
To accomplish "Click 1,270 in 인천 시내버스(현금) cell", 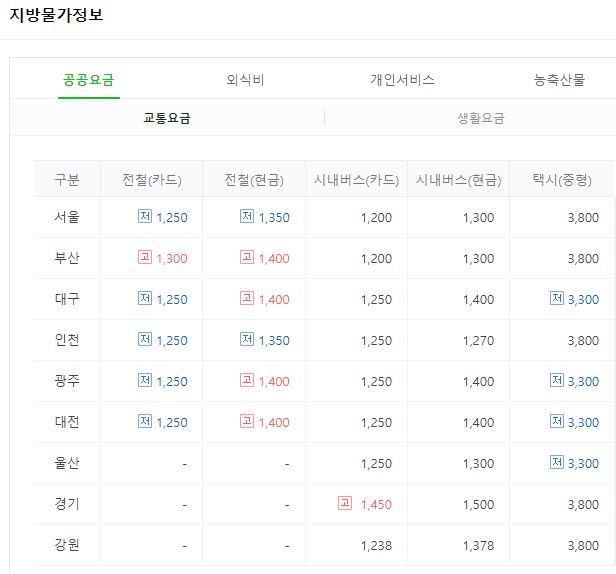I will coord(478,341).
